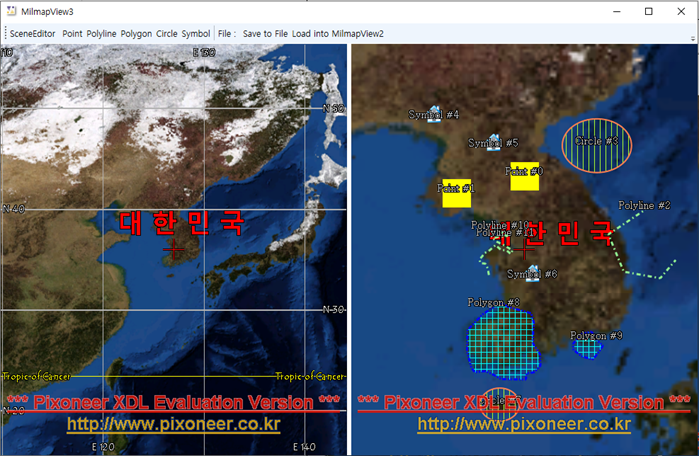699x456 pixels.
Task: Click the red cross marker in left map
Action: (173, 250)
